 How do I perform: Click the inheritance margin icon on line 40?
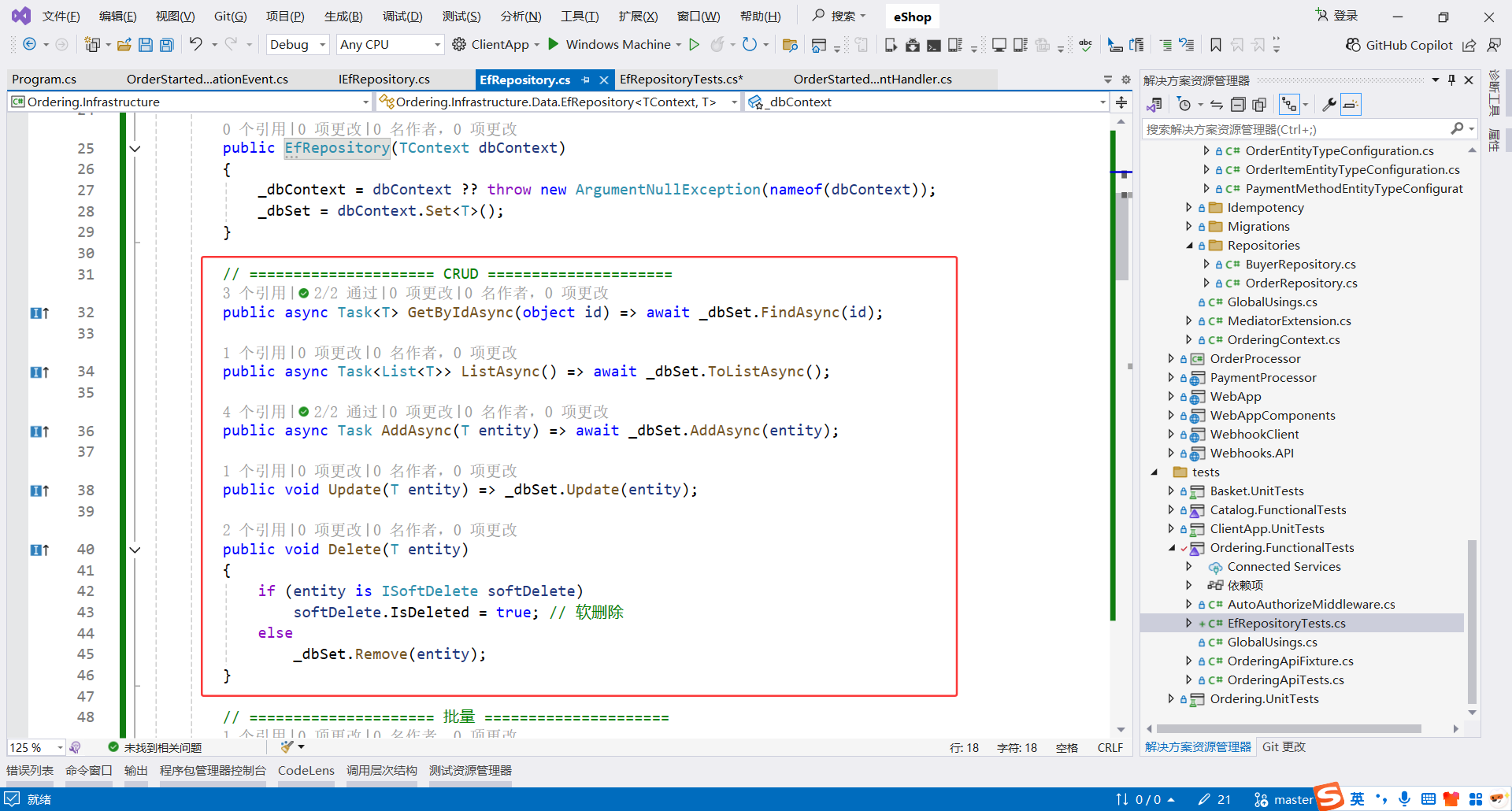click(39, 550)
